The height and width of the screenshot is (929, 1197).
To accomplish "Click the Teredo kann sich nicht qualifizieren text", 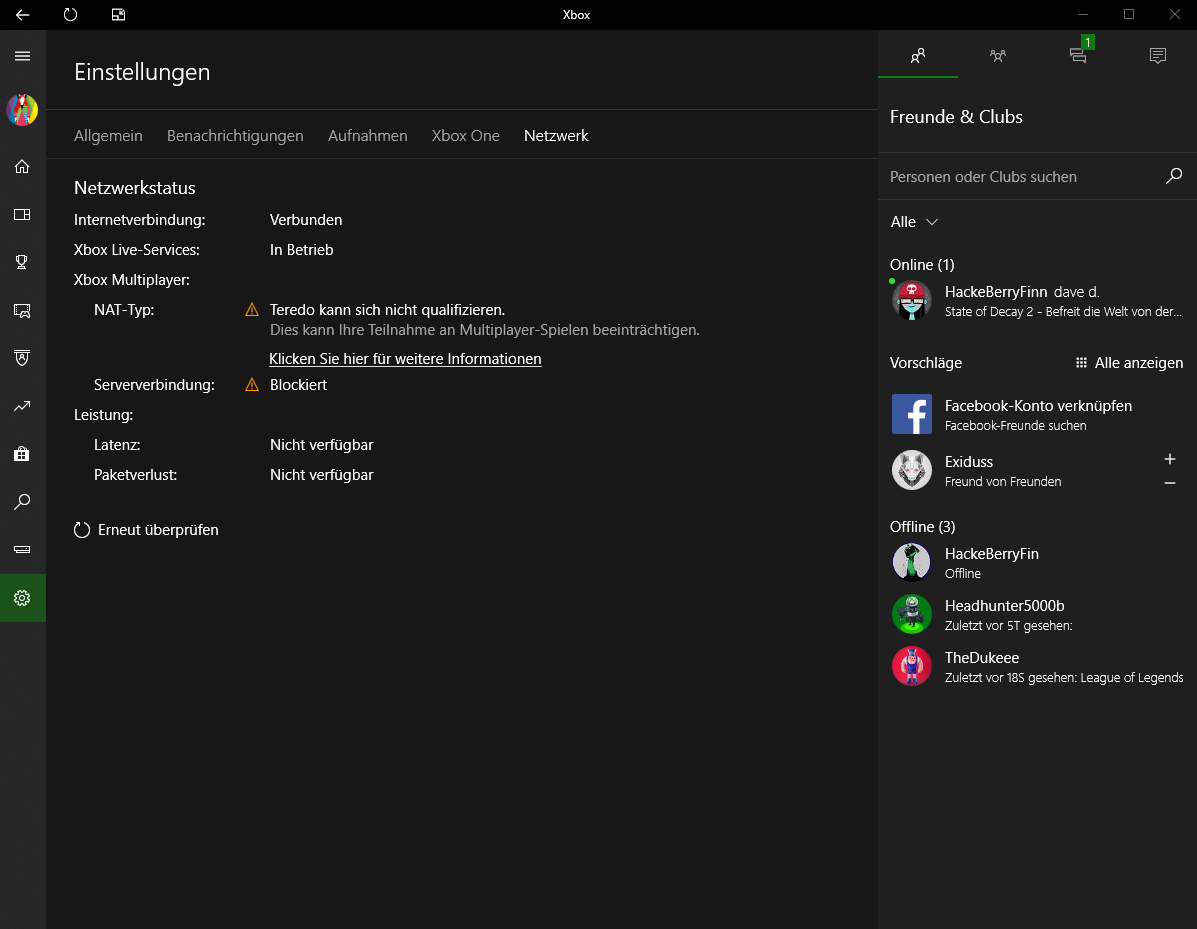I will (x=387, y=310).
